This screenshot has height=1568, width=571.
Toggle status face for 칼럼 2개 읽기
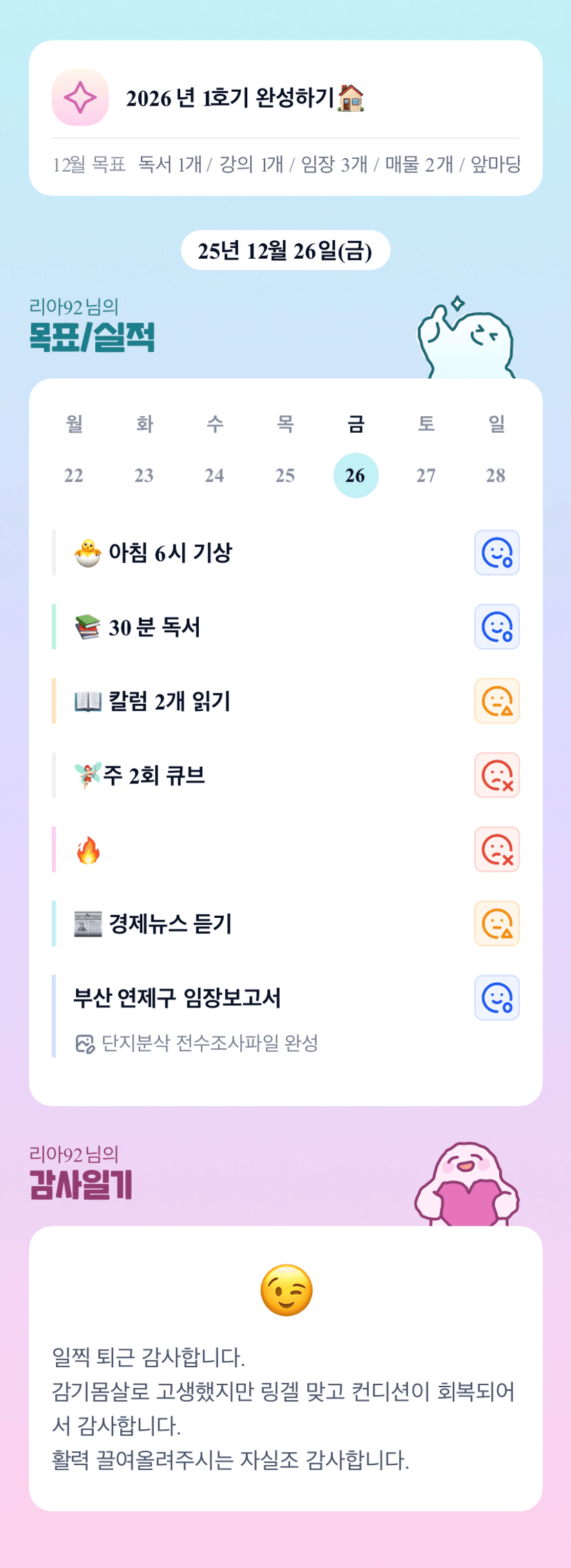tap(496, 701)
